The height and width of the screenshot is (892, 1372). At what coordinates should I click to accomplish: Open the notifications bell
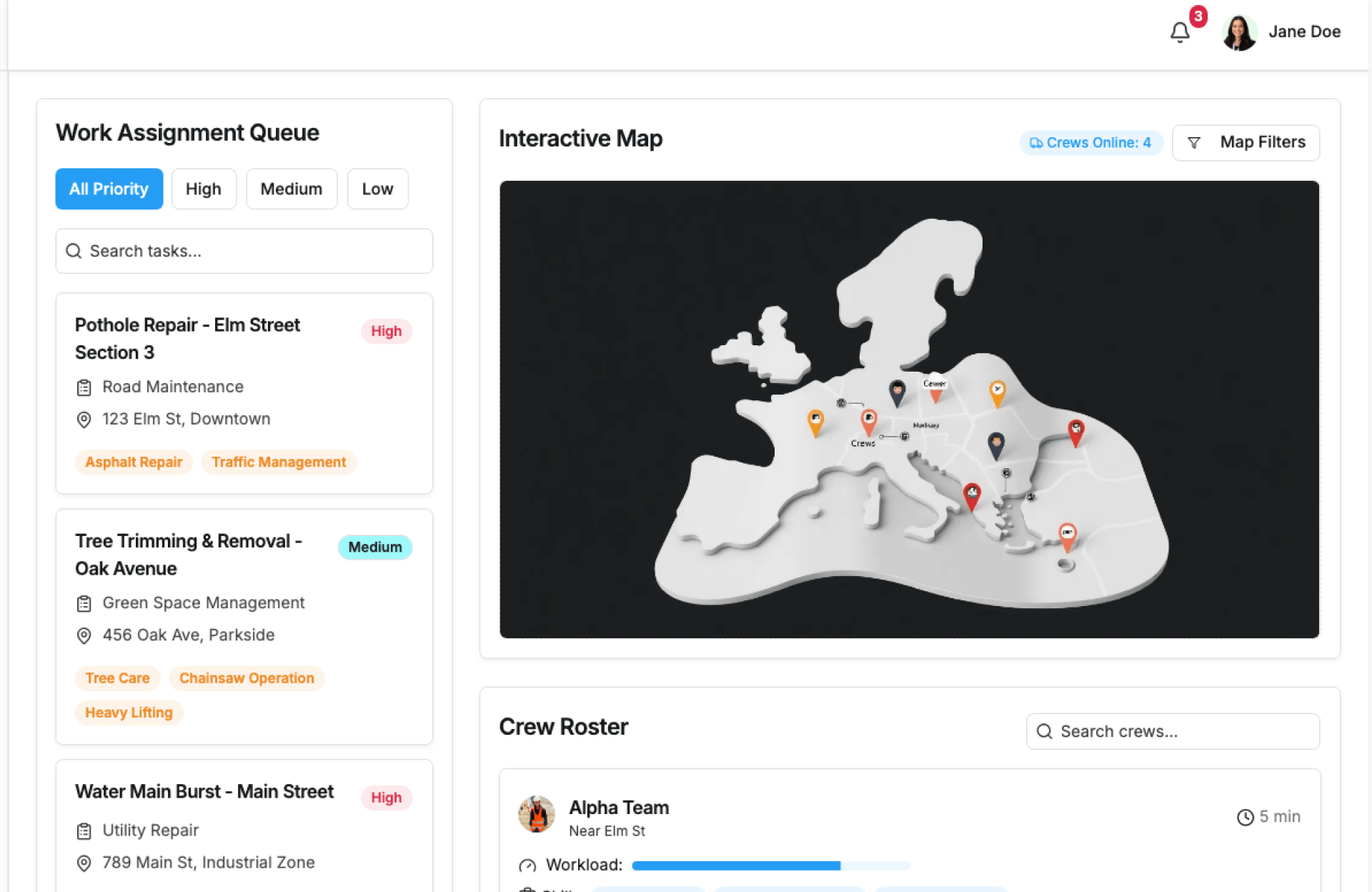tap(1180, 32)
